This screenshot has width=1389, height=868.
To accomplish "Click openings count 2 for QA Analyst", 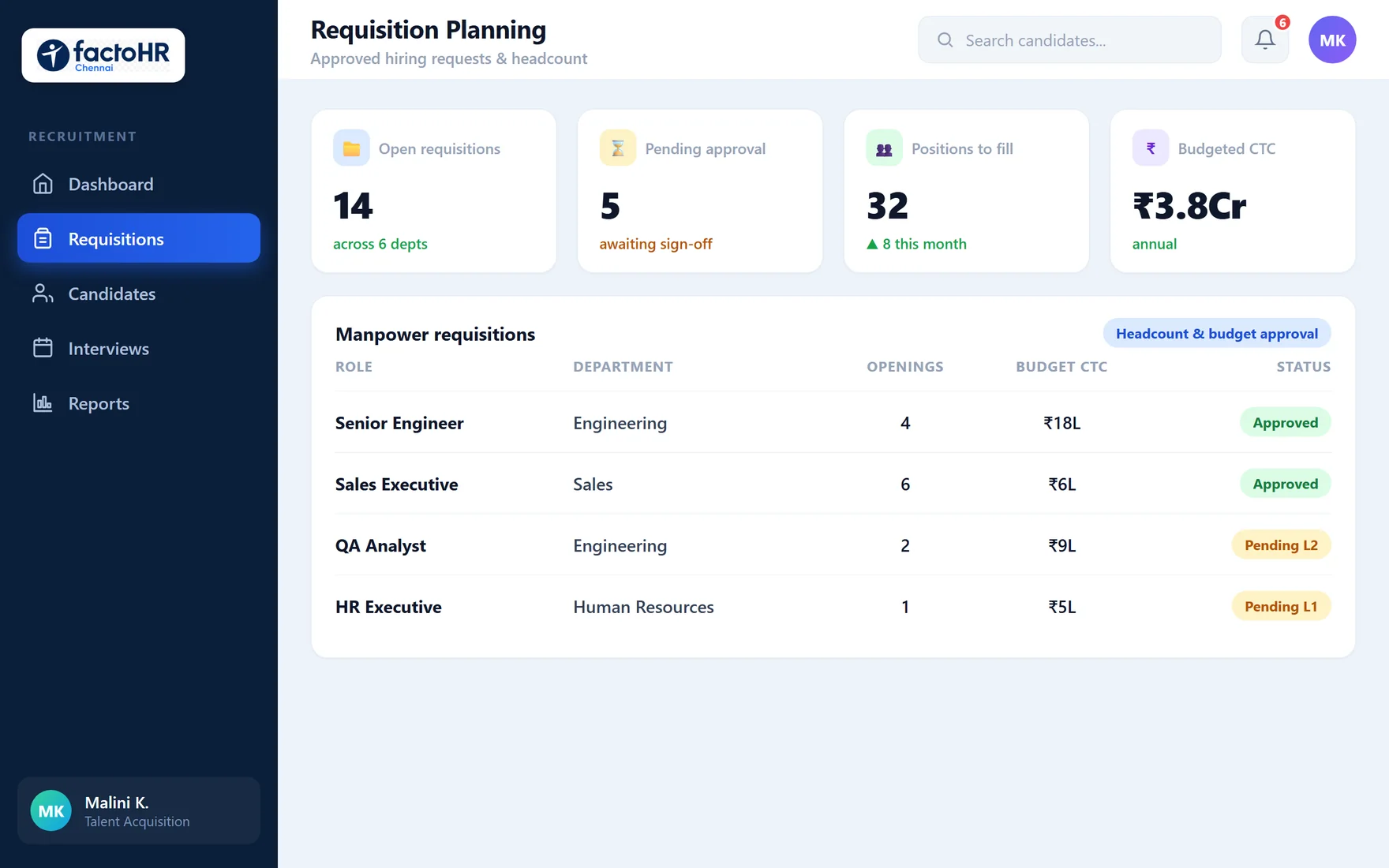I will click(x=905, y=546).
